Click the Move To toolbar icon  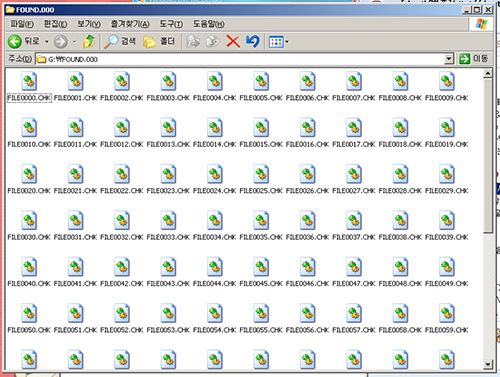click(x=193, y=41)
